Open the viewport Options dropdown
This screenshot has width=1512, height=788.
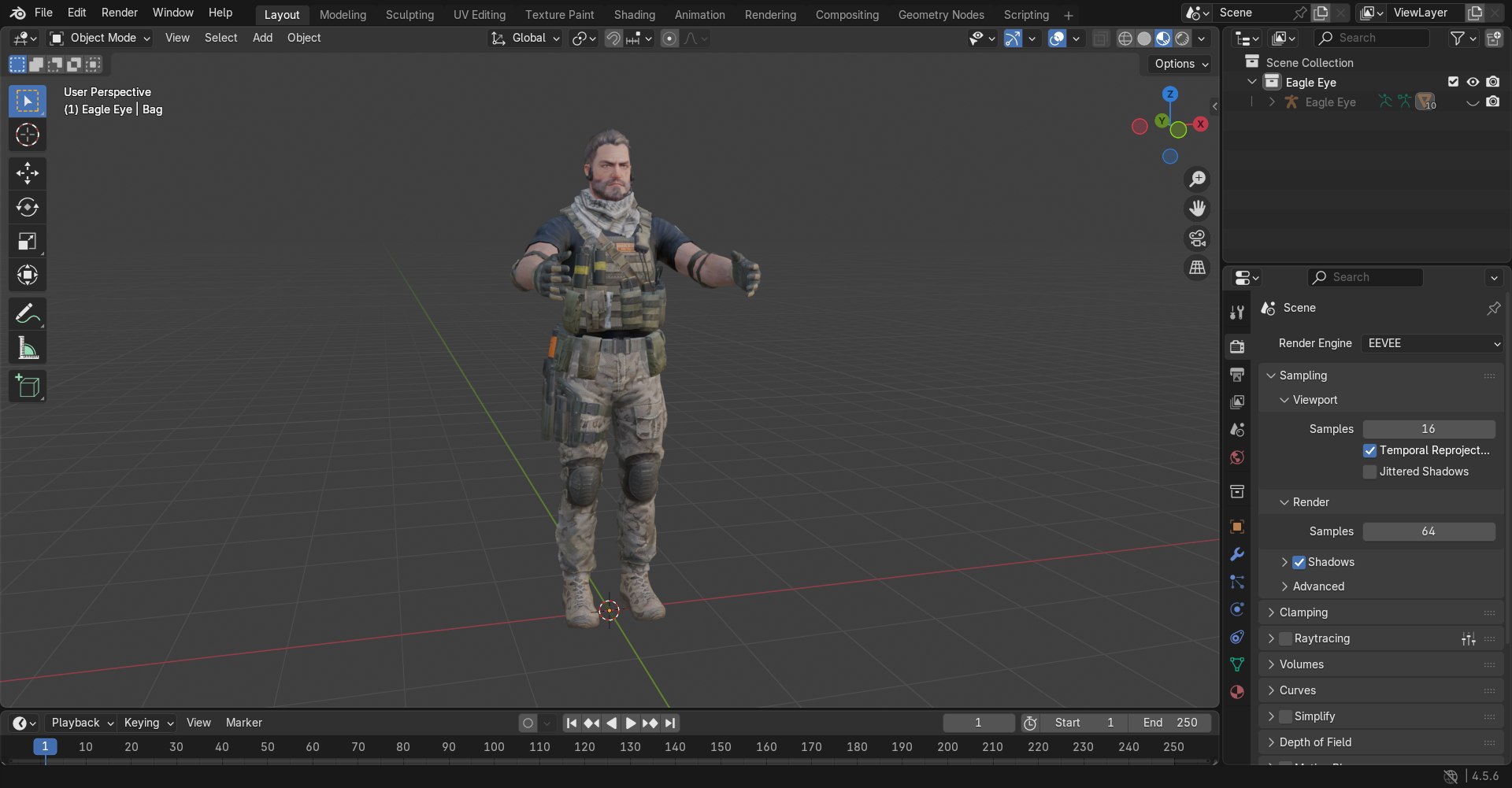click(x=1181, y=64)
